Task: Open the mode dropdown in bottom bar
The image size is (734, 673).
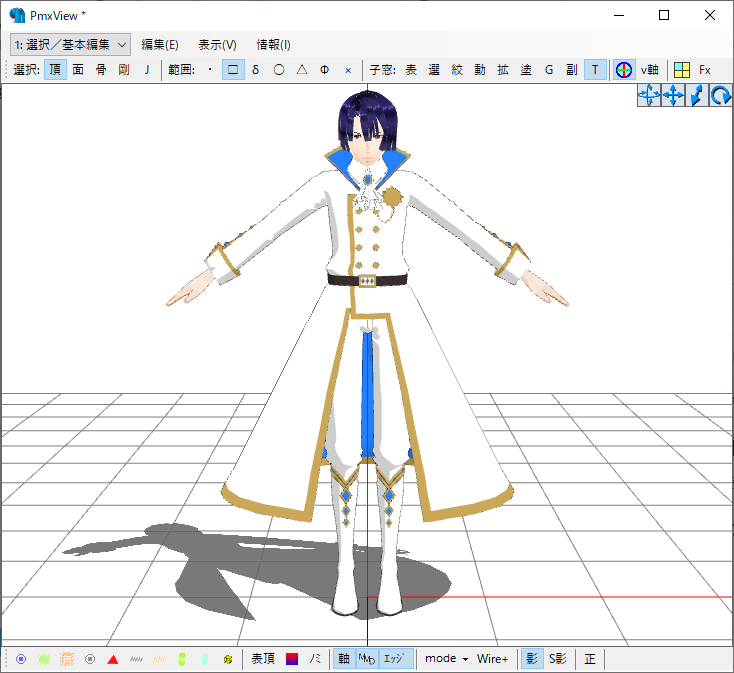Action: pyautogui.click(x=446, y=659)
